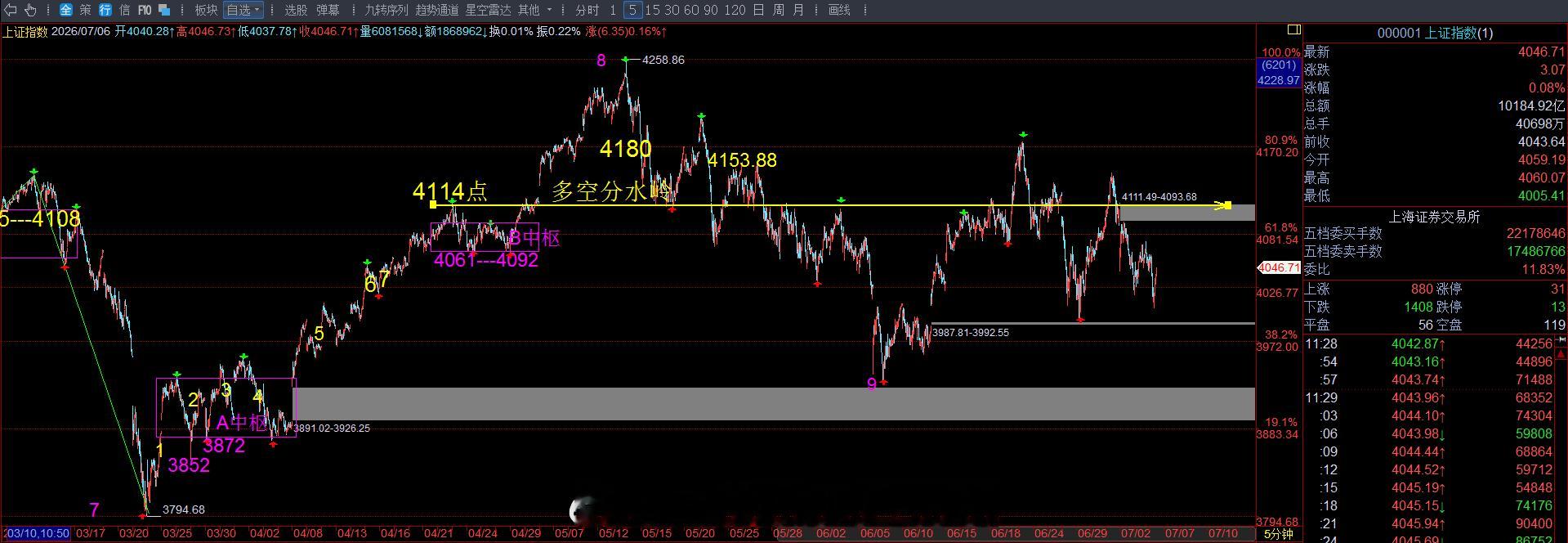The width and height of the screenshot is (1568, 543).
Task: Click the 多空分水岭 annotation text
Action: (x=612, y=191)
